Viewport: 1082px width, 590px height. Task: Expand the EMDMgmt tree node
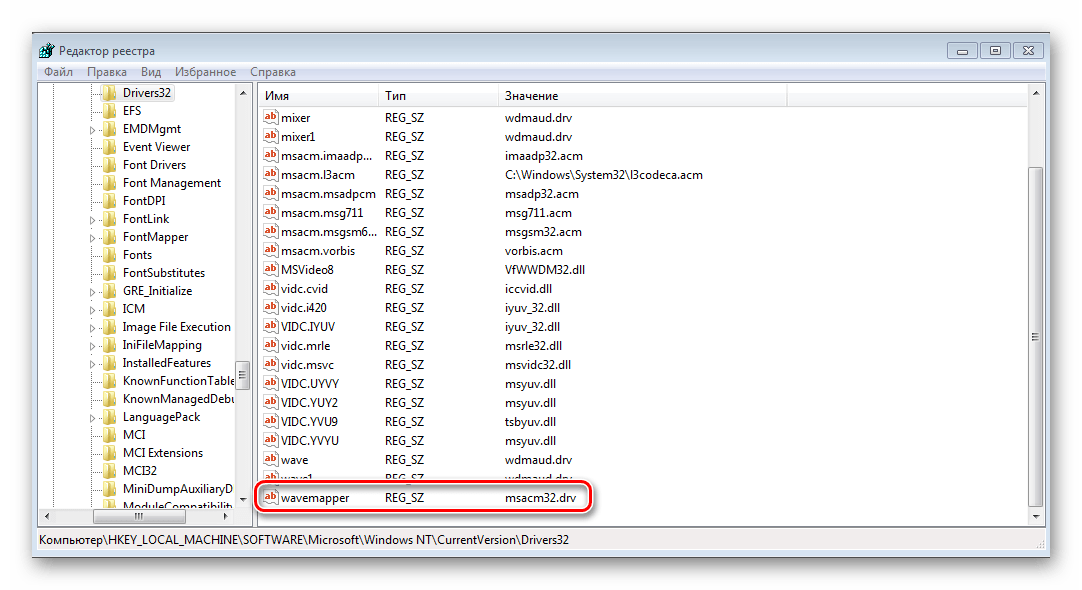click(93, 130)
